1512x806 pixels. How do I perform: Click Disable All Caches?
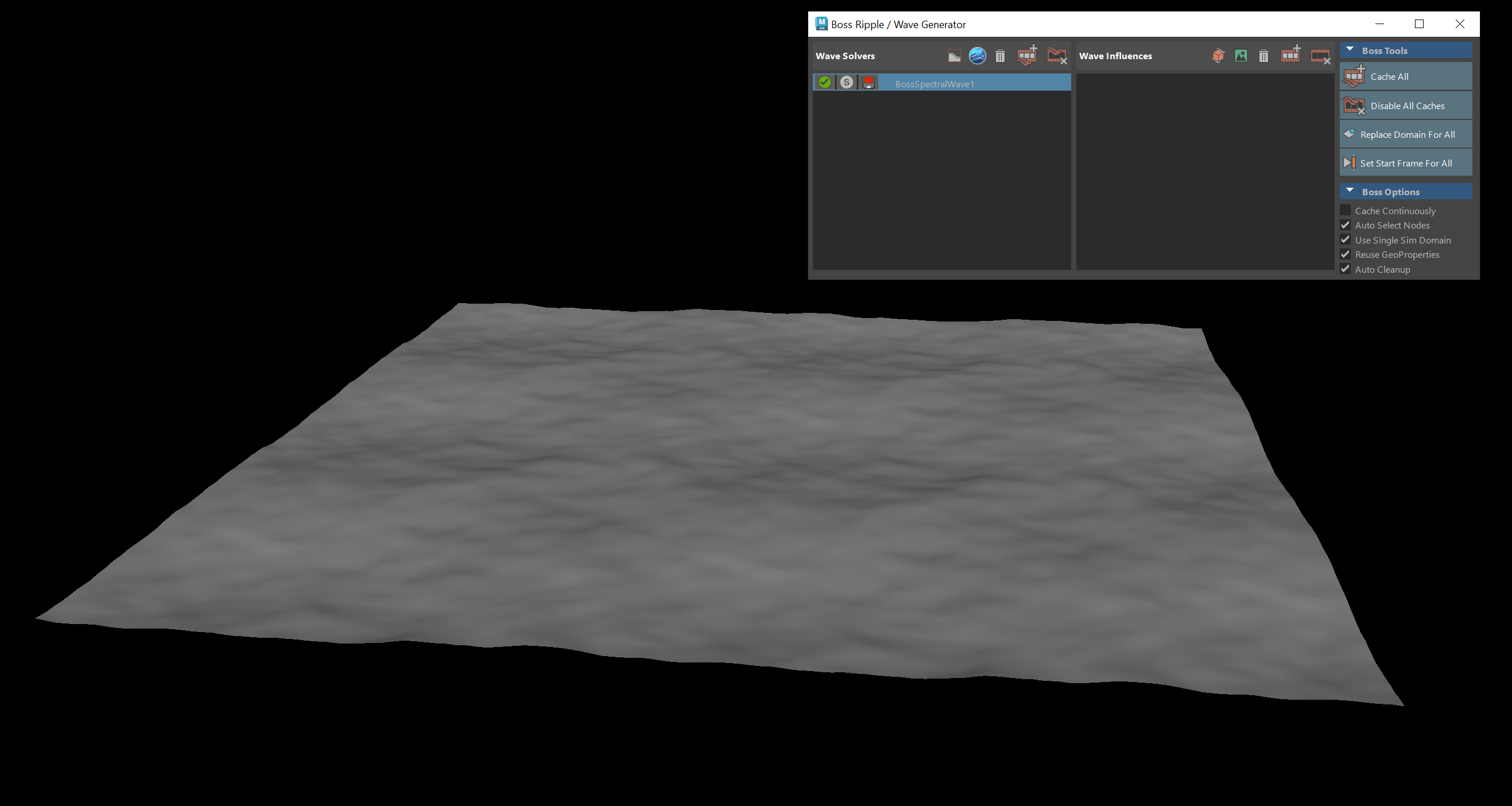coord(1406,106)
